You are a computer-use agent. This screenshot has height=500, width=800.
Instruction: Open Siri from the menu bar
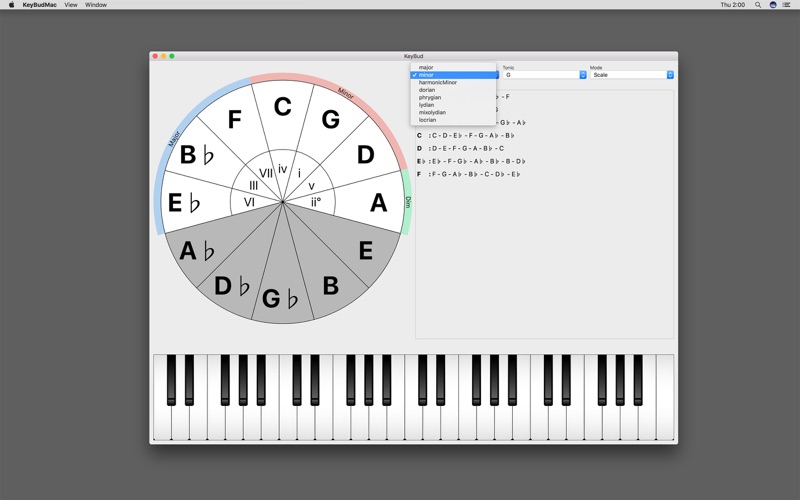coord(773,5)
